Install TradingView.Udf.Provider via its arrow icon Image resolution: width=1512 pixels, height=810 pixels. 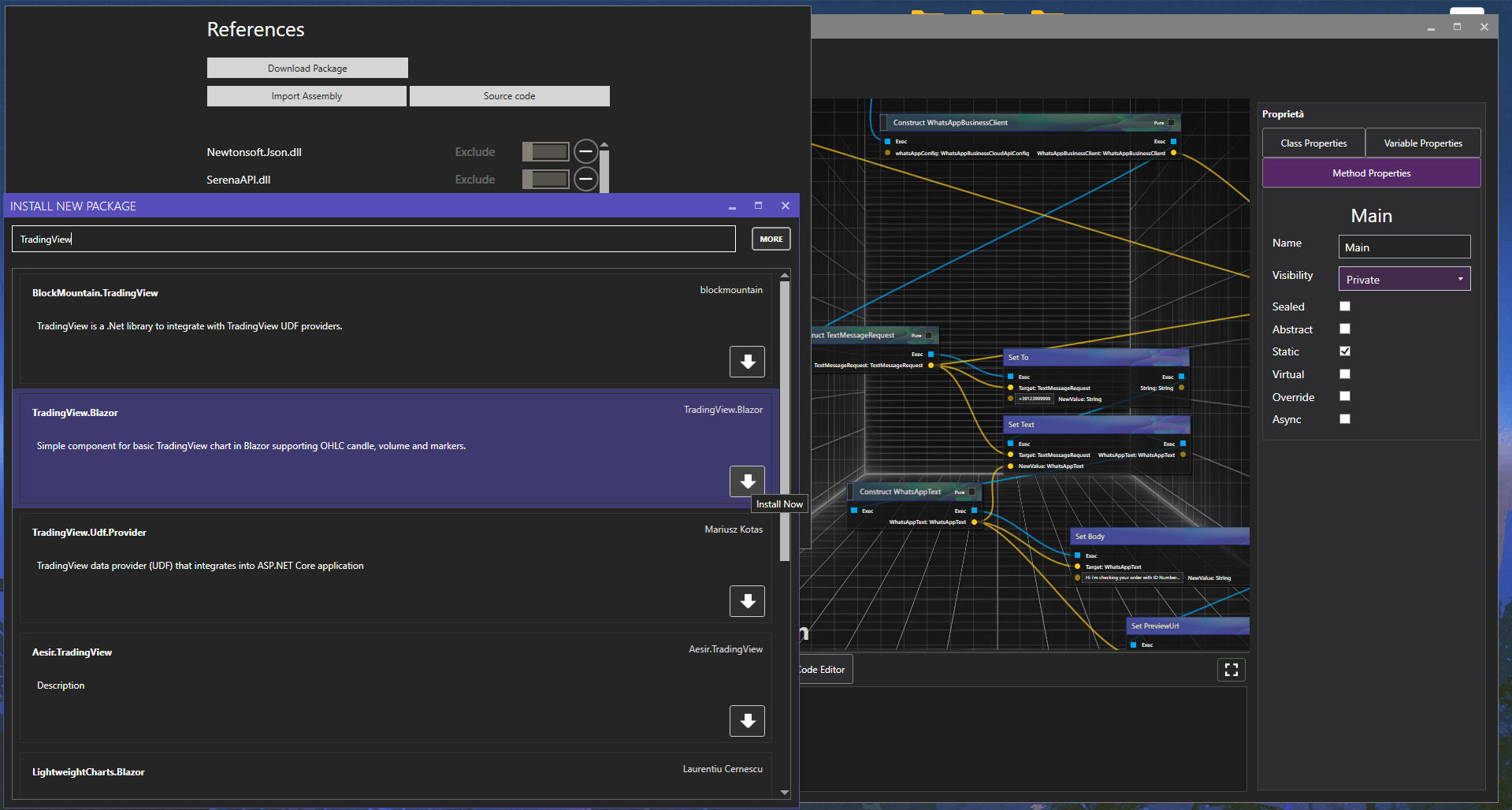tap(747, 601)
